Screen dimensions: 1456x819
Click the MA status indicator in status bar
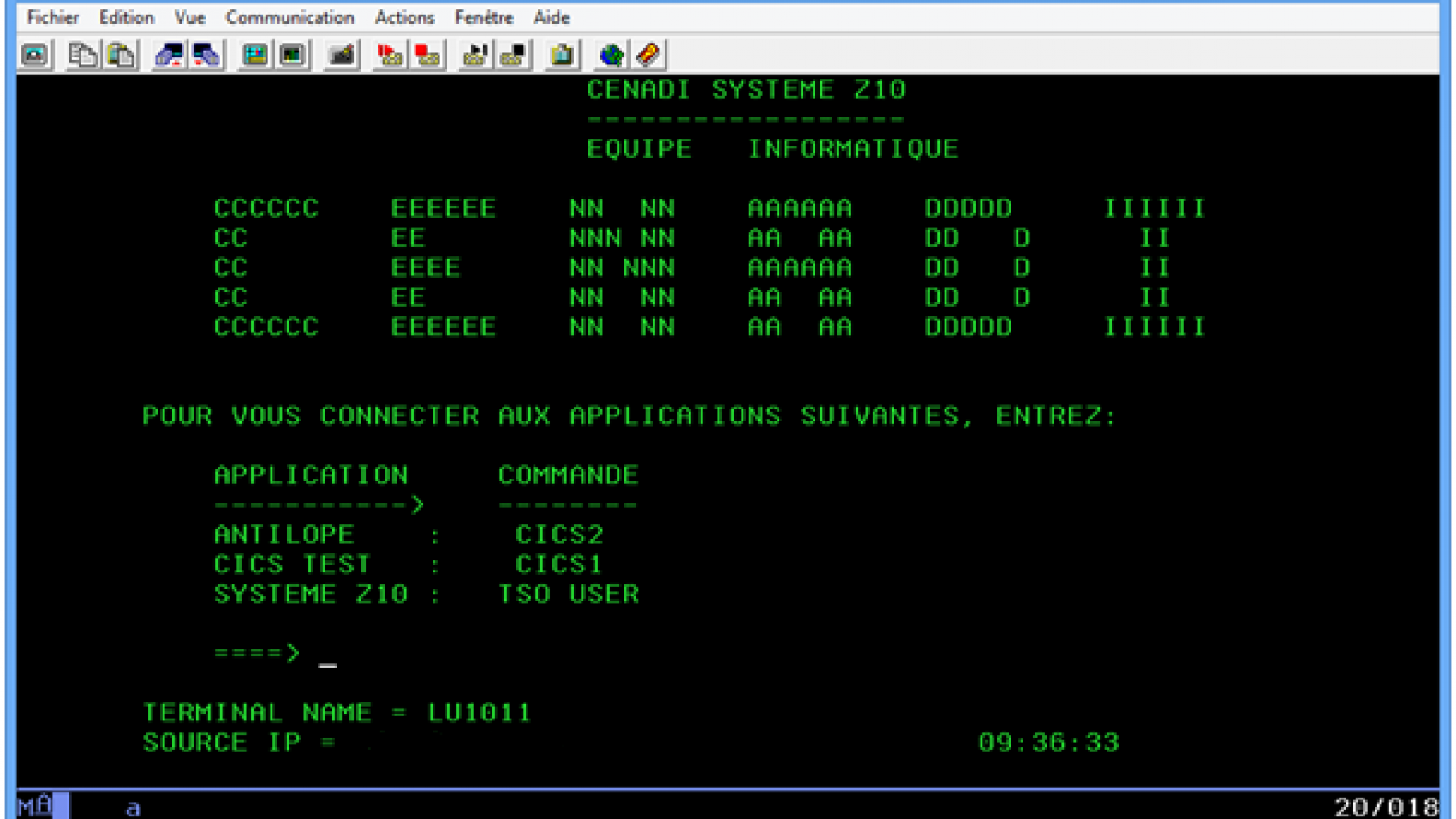(34, 806)
